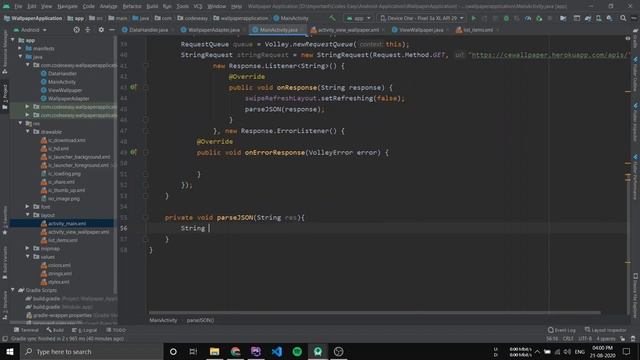640x360 pixels.
Task: Expand the font folder
Action: 28,207
